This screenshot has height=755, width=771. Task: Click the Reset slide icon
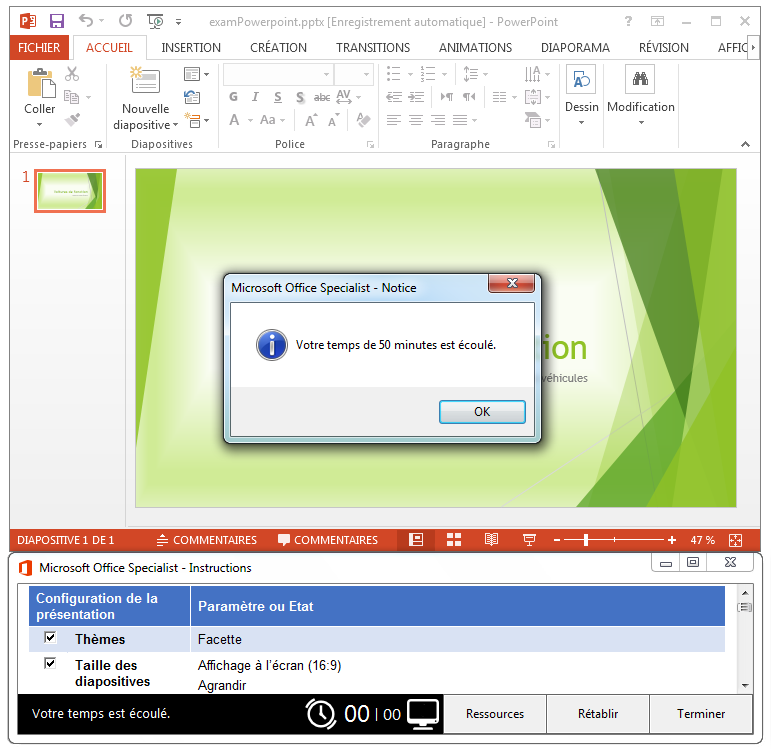pos(192,97)
